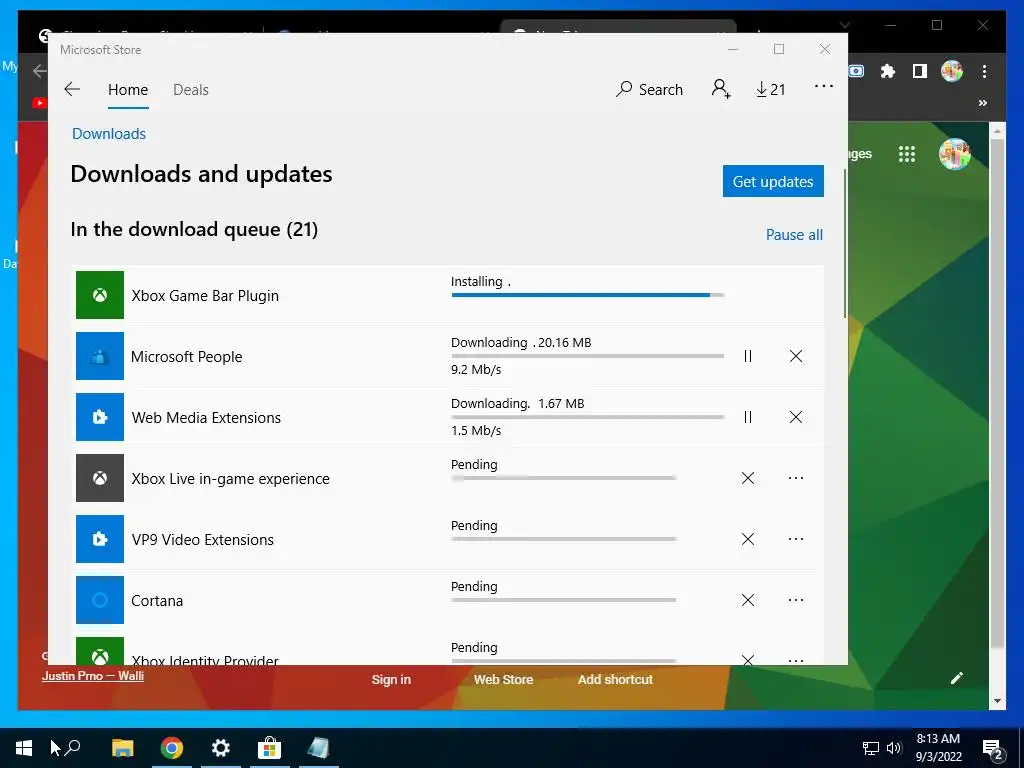Select the Microsoft People title

point(186,357)
